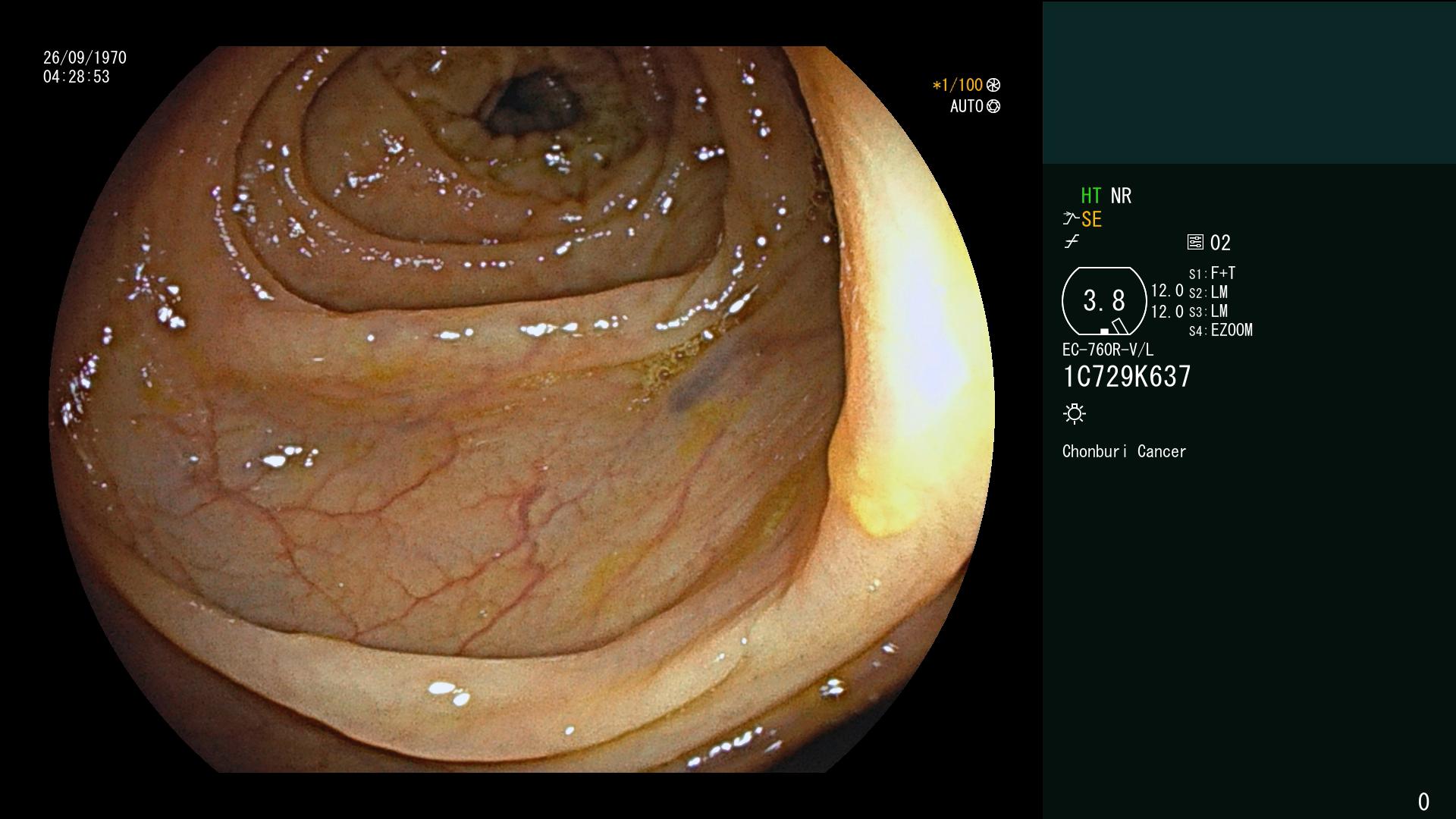Click the S2: LM switch assignment
Screen dimensions: 1456x819
coord(1208,292)
